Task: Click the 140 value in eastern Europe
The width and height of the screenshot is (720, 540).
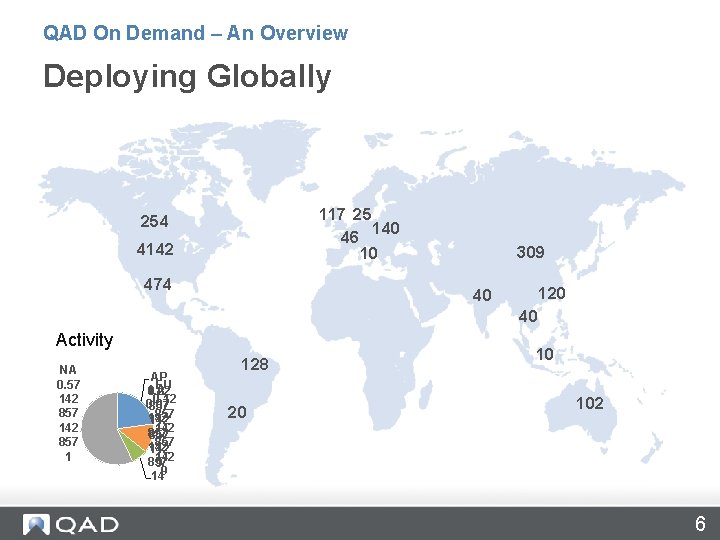Action: click(386, 228)
